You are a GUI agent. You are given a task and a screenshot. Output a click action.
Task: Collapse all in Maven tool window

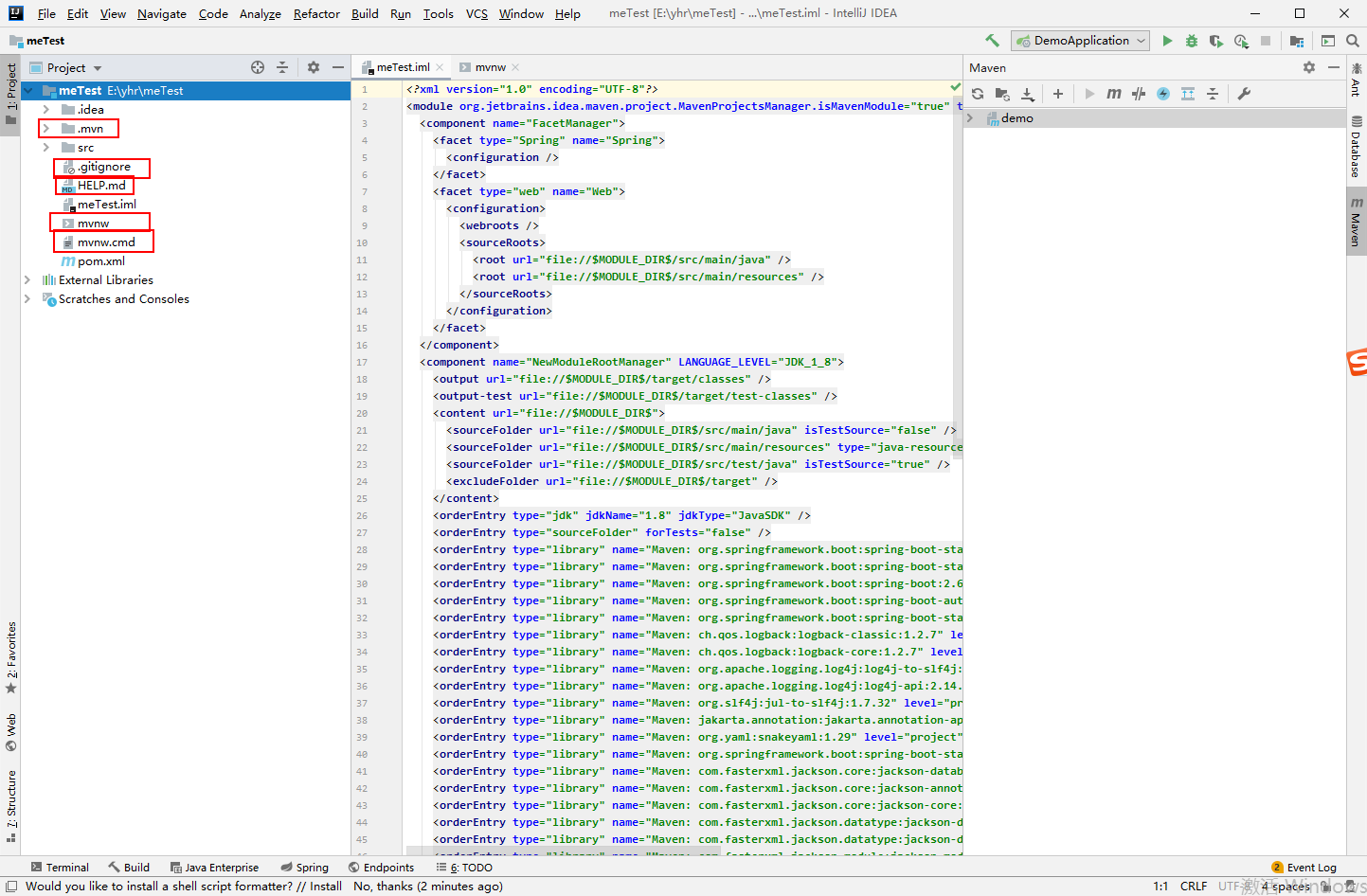point(1213,94)
